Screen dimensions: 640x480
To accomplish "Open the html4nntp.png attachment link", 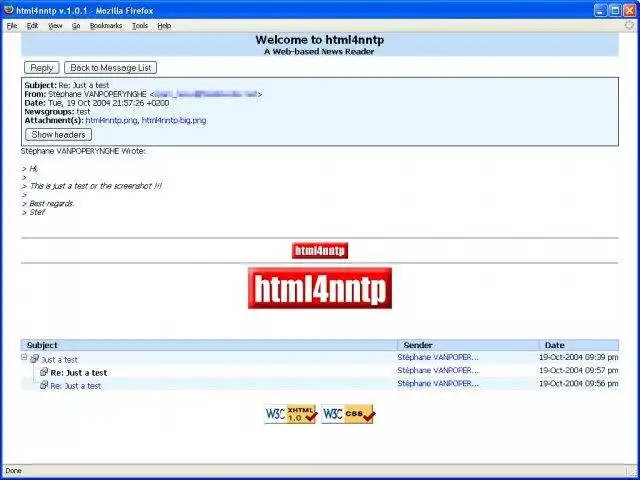I will pyautogui.click(x=111, y=120).
